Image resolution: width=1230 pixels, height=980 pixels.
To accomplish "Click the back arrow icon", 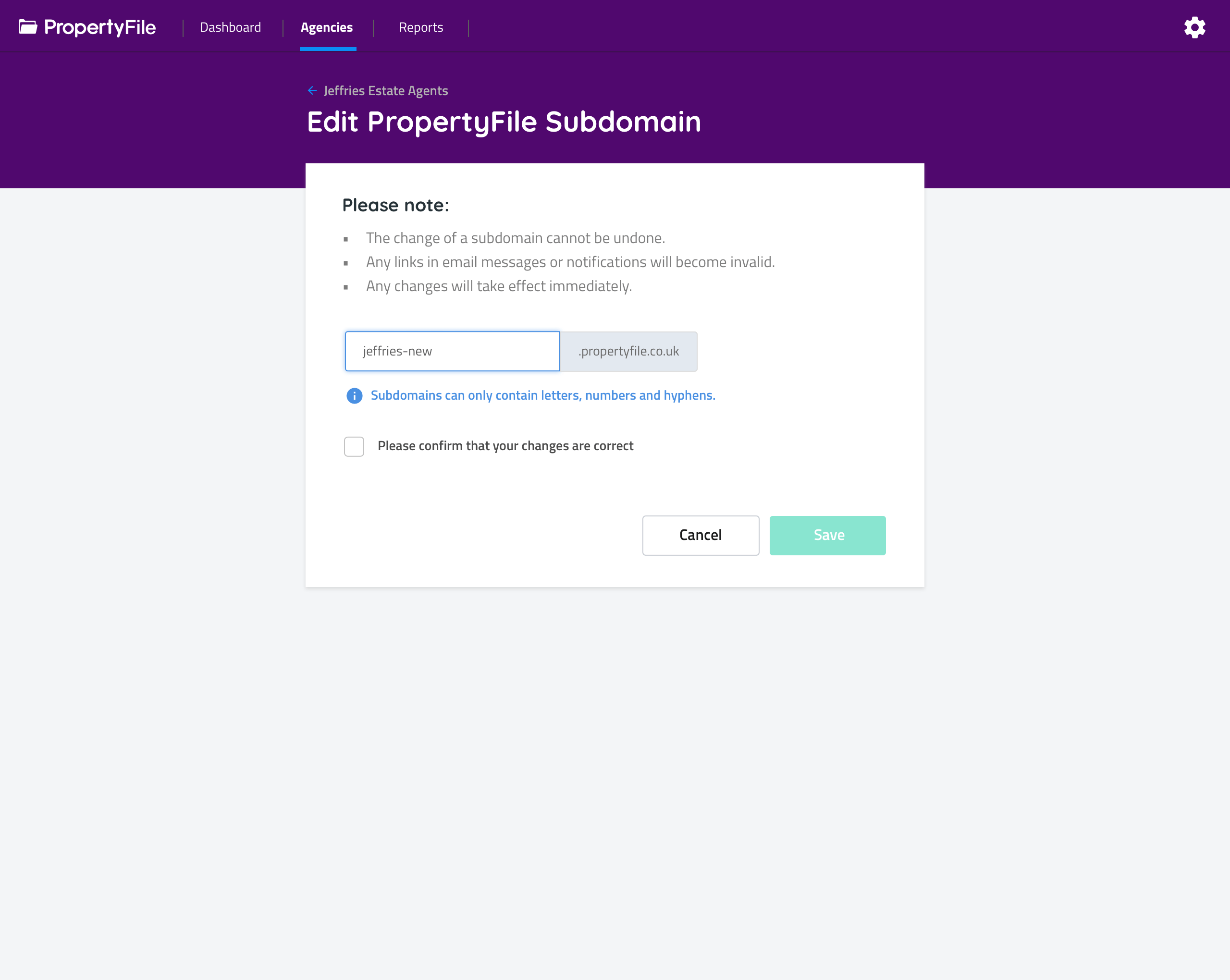I will tap(312, 91).
